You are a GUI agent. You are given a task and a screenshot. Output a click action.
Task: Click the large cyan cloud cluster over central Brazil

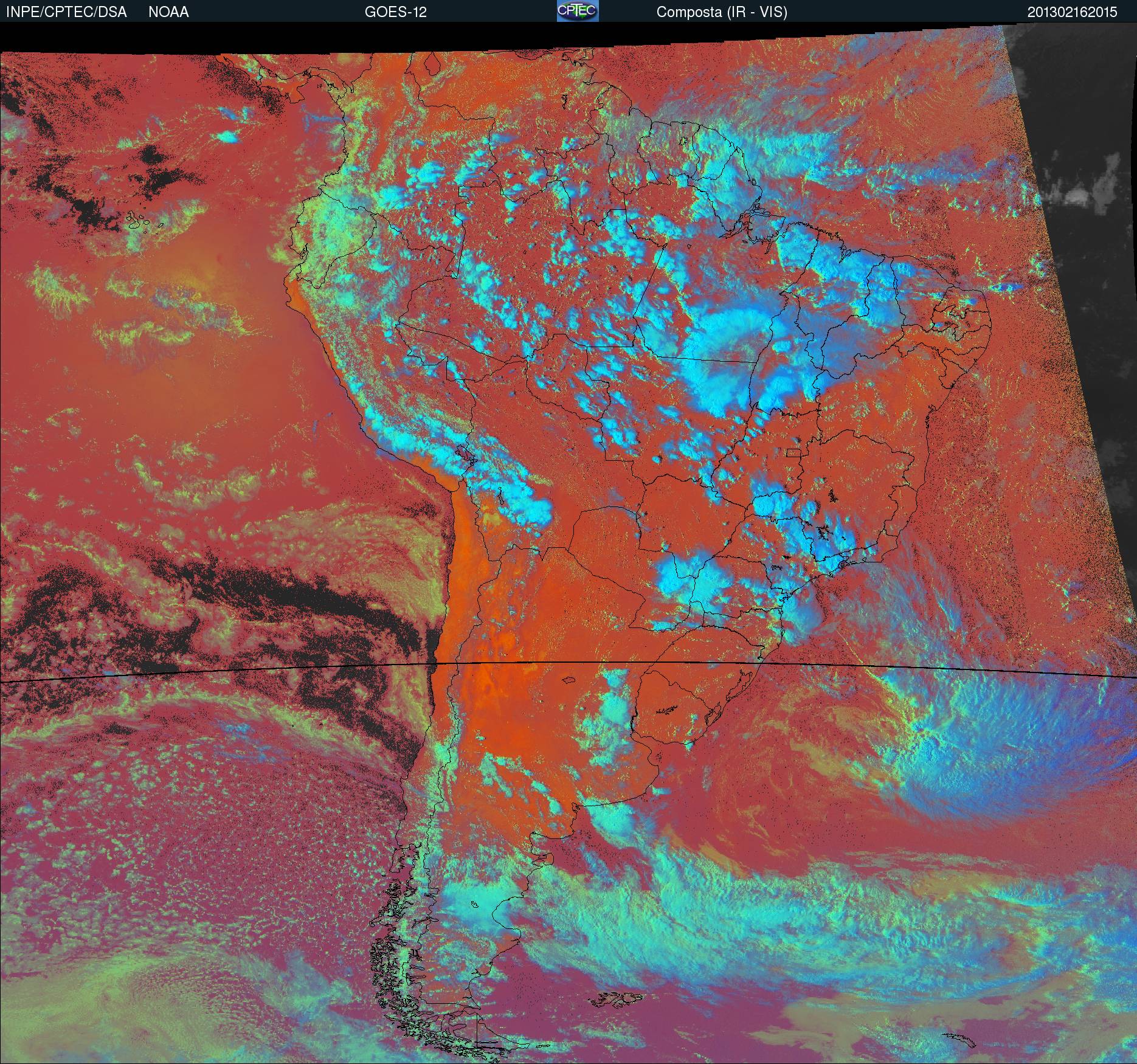724,359
